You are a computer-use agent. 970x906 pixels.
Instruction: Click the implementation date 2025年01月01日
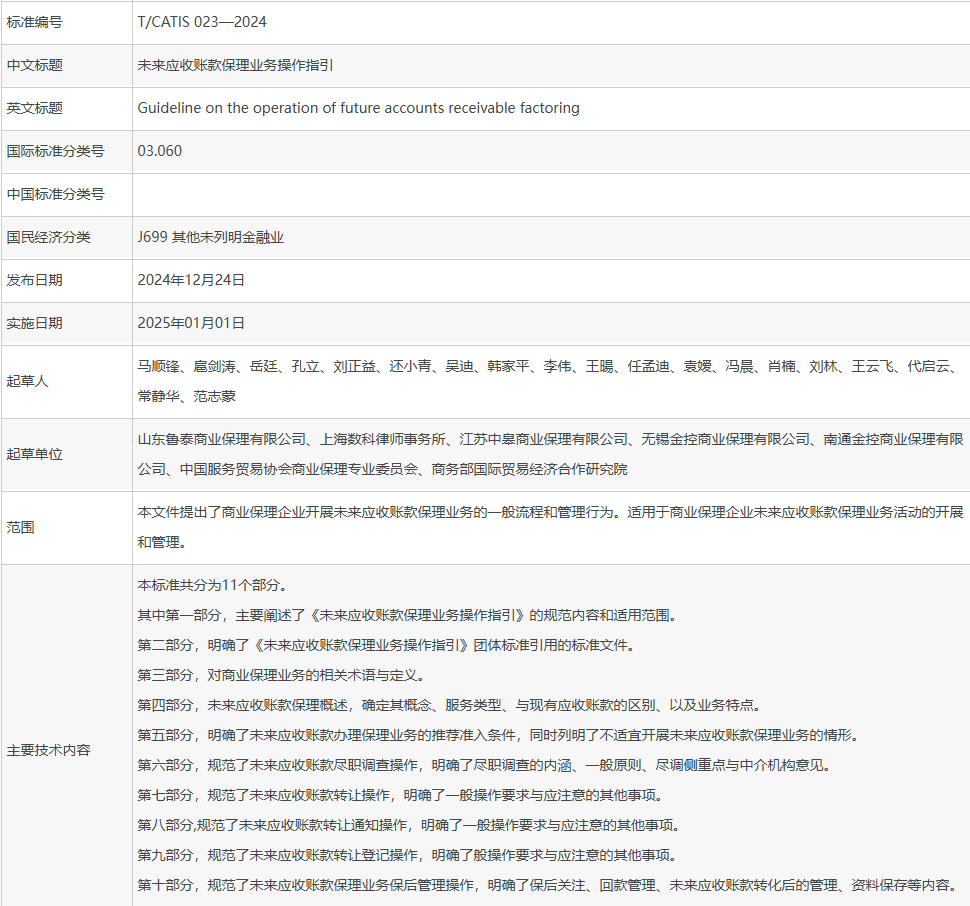pos(191,323)
